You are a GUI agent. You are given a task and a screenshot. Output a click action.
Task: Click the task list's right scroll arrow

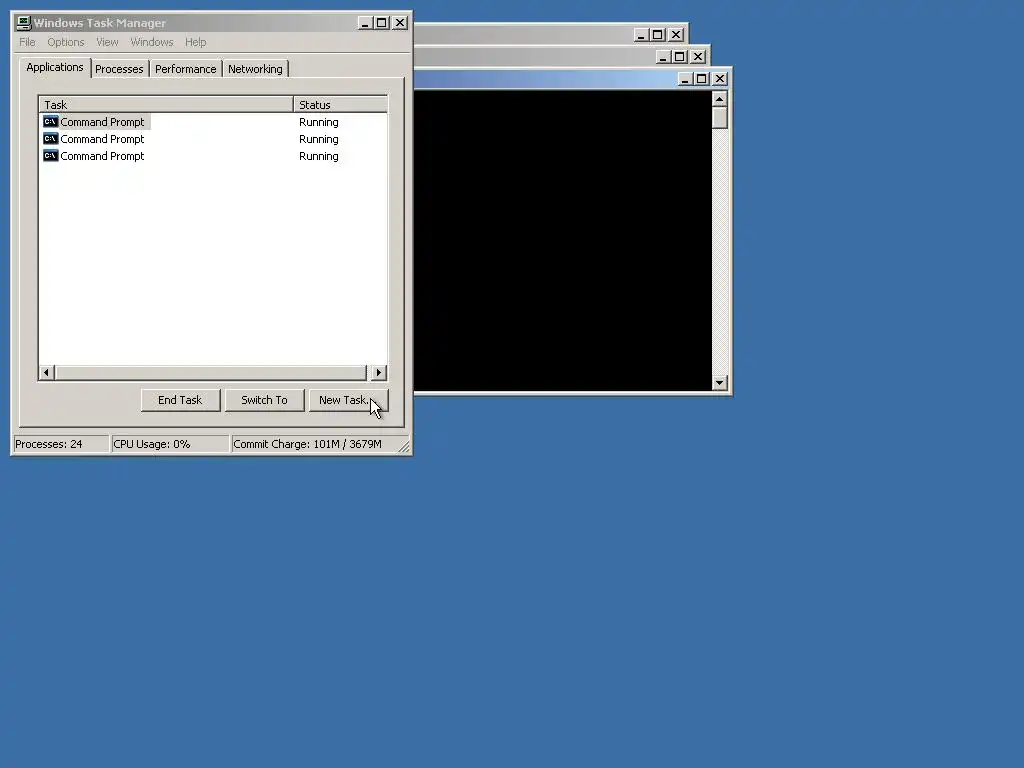[x=379, y=373]
